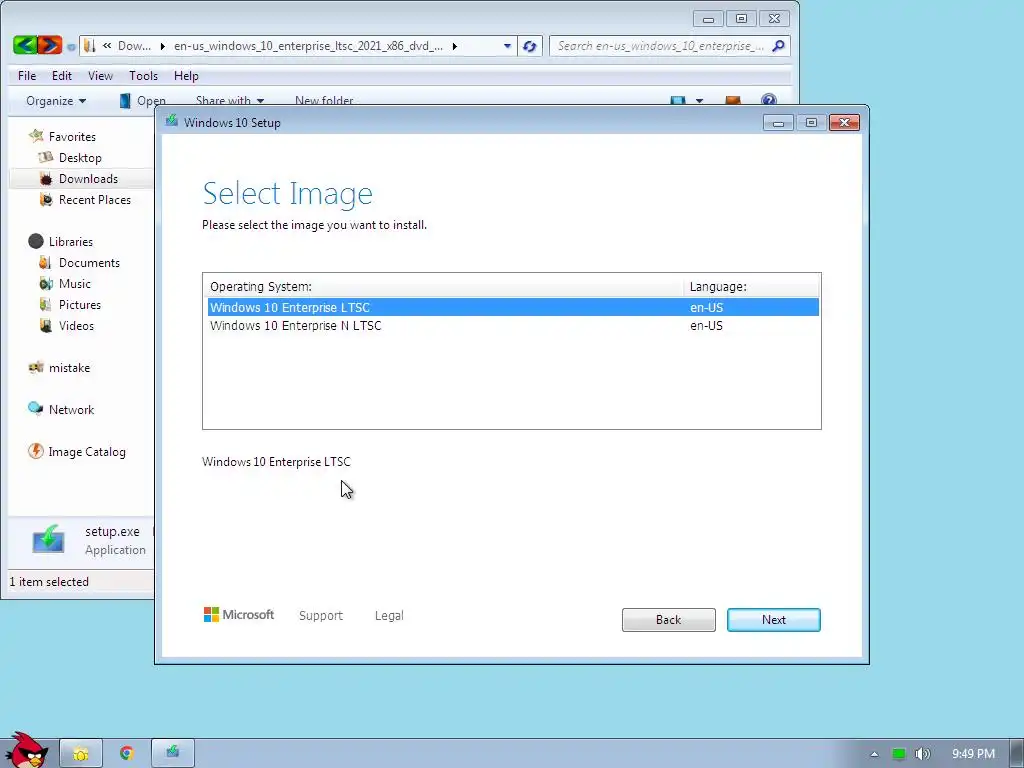
Task: Go back with Explorer green back arrow
Action: tap(25, 45)
